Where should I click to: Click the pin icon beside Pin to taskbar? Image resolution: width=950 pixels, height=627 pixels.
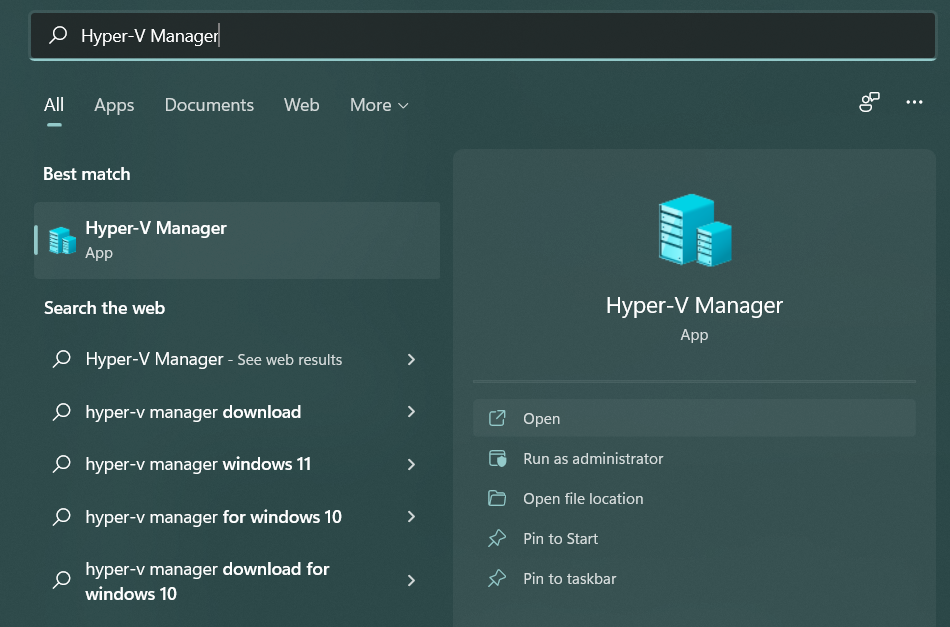(497, 578)
